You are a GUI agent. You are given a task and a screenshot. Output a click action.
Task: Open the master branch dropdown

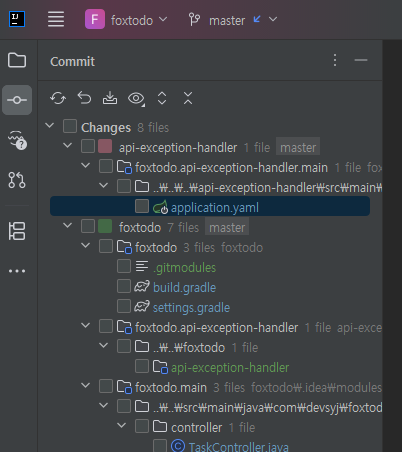click(233, 20)
